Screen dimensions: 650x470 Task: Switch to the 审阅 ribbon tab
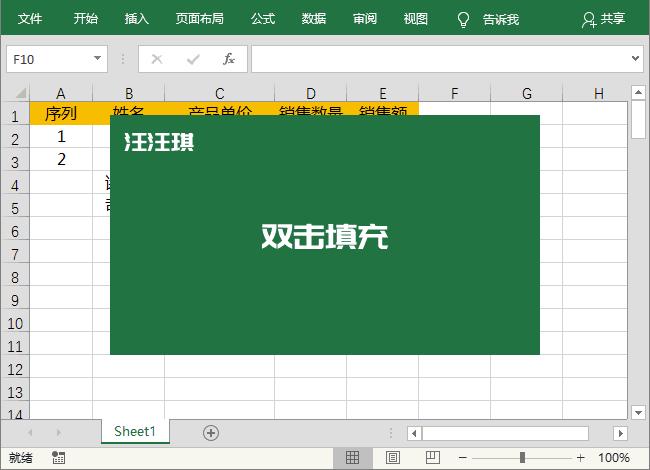coord(365,19)
